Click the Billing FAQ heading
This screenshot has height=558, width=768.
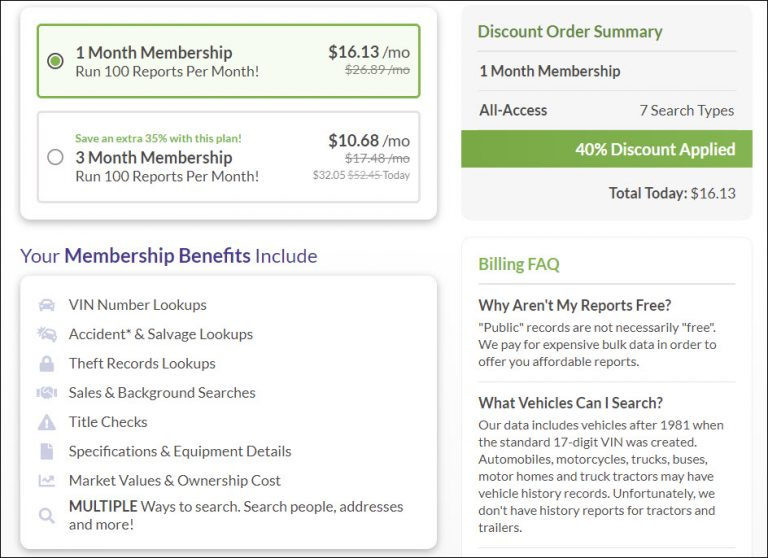click(x=519, y=264)
